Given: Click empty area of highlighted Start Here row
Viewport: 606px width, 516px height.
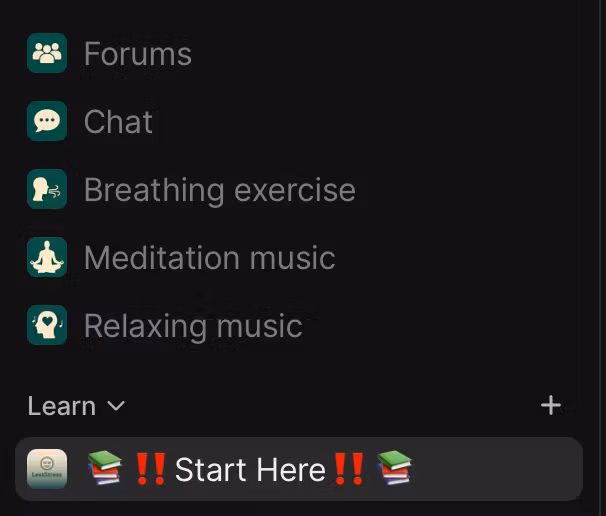Looking at the screenshot, I should [497, 469].
